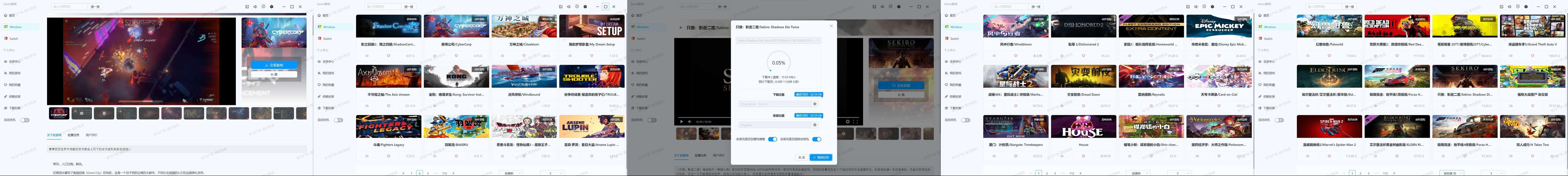This screenshot has height=176, width=1568.
Task: Click heart icon under Palworld card
Action: pyautogui.click(x=1329, y=56)
